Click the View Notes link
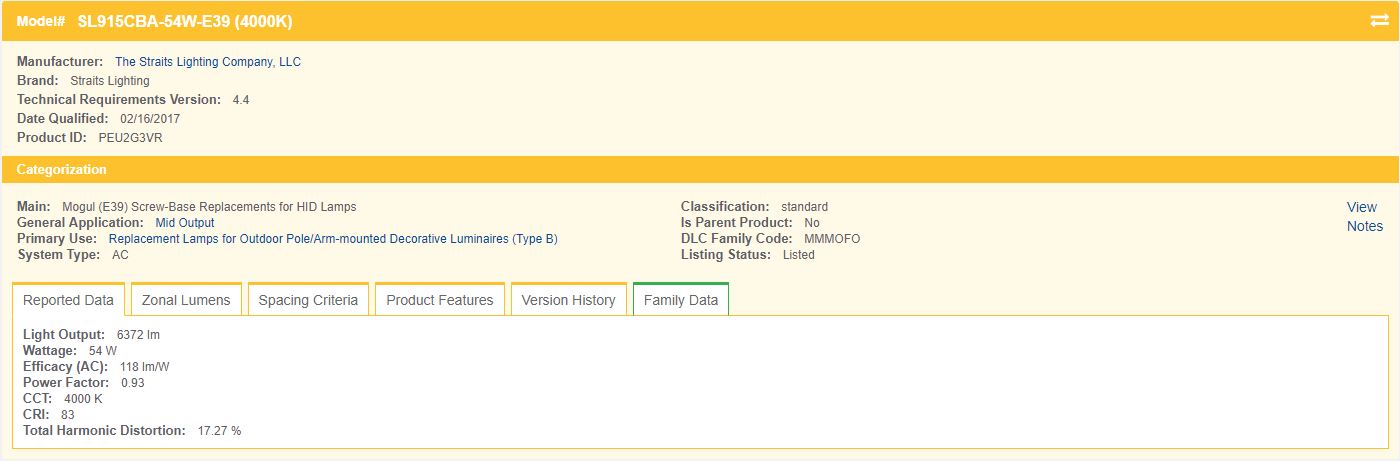The height and width of the screenshot is (461, 1400). pyautogui.click(x=1364, y=216)
